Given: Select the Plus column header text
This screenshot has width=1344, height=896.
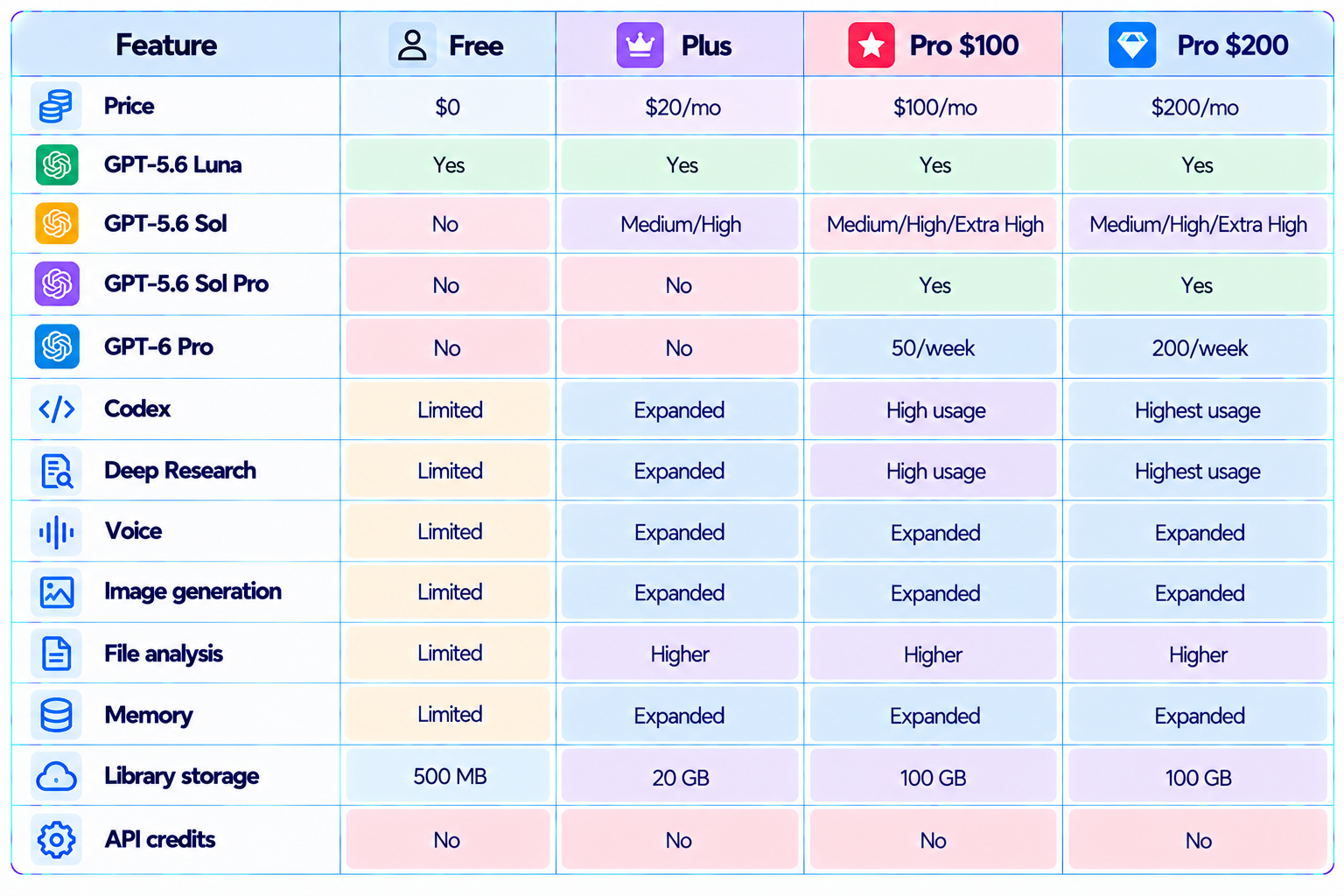Looking at the screenshot, I should [x=706, y=45].
